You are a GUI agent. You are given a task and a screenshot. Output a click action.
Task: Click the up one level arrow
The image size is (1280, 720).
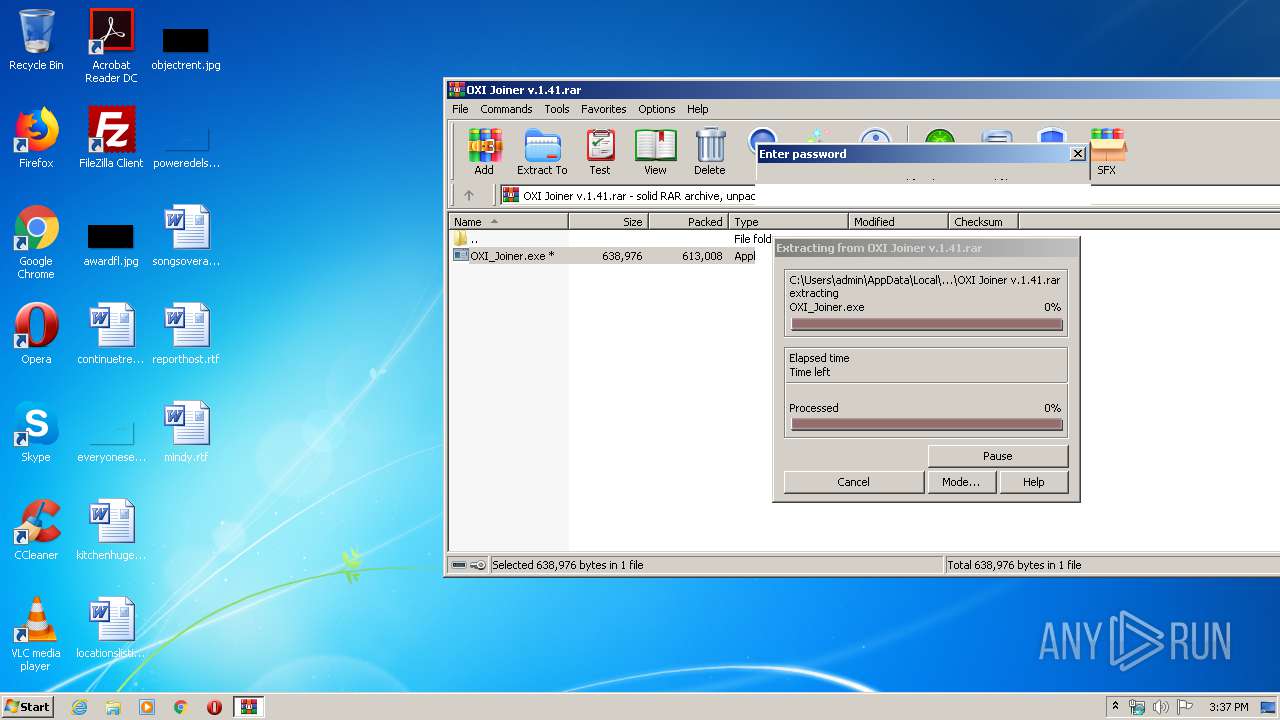click(468, 195)
